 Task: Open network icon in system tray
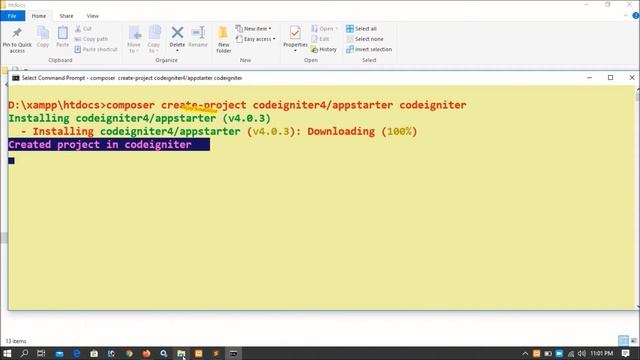tap(571, 353)
